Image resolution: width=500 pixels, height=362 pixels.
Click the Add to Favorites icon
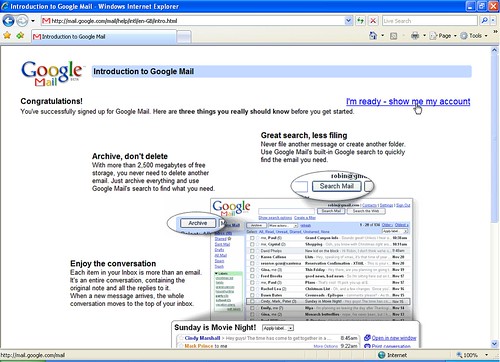click(x=20, y=35)
